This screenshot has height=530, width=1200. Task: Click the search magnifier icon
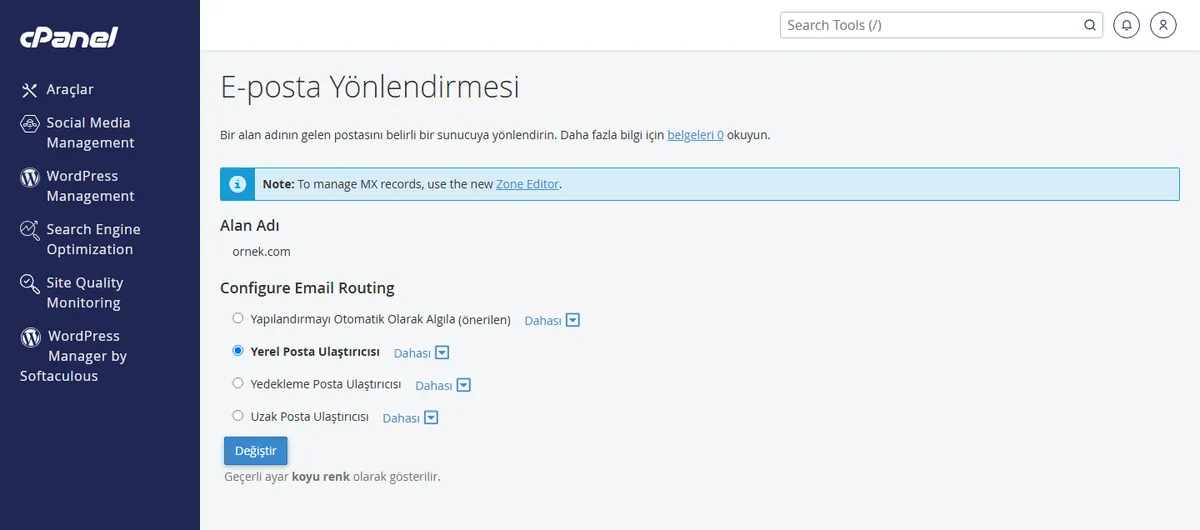click(1090, 25)
